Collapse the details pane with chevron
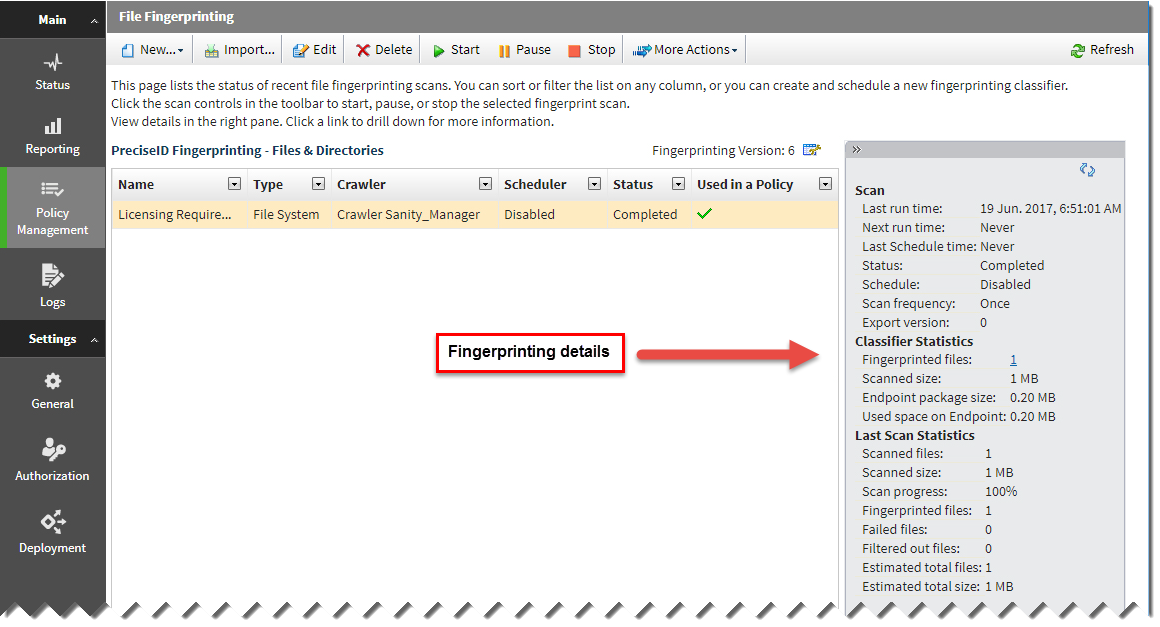Screen dimensions: 1160x627 click(x=856, y=149)
